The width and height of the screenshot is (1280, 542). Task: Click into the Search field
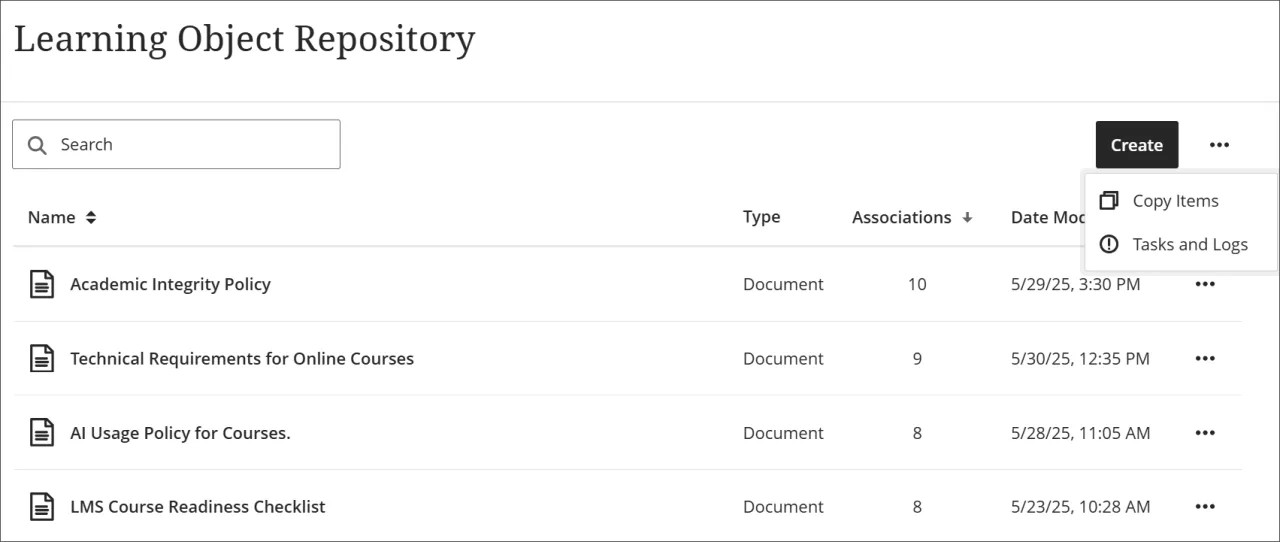tap(190, 145)
